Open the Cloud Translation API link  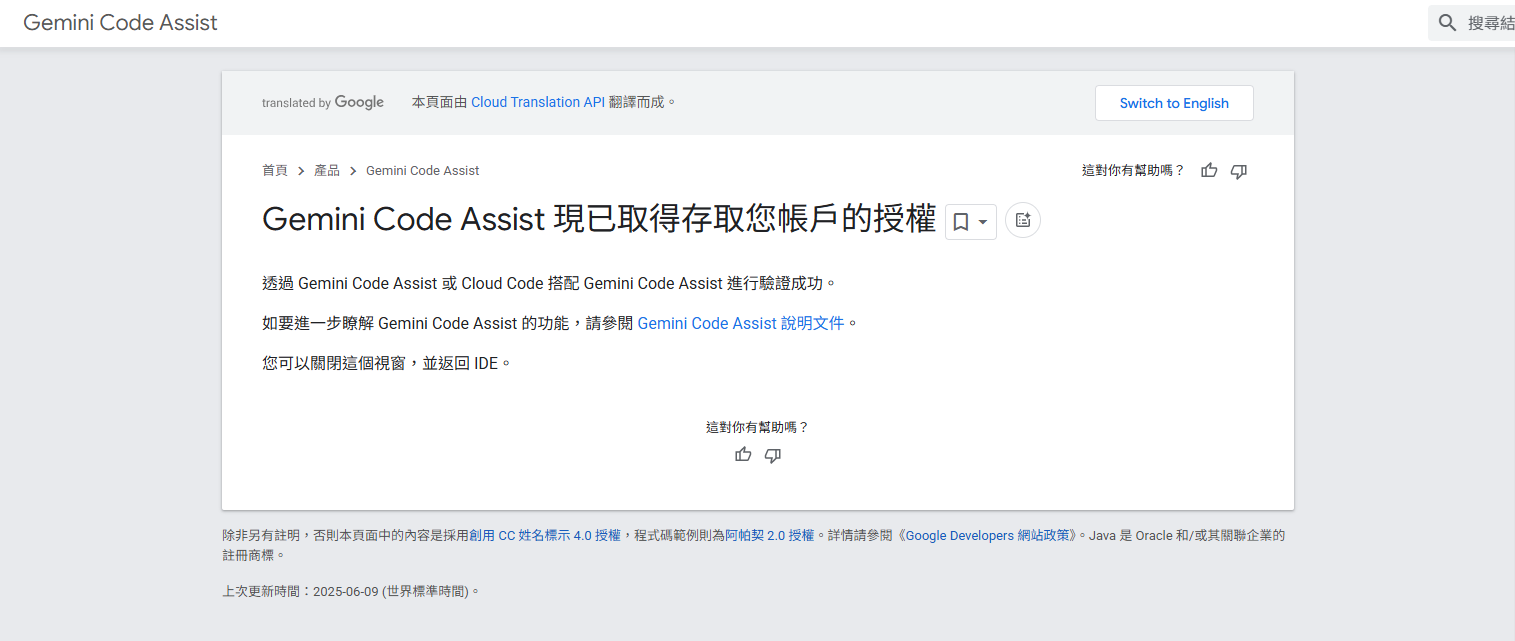[x=538, y=102]
